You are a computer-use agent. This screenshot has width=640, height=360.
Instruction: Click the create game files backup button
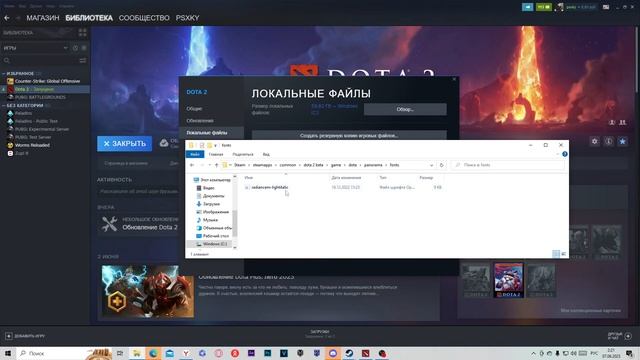[x=349, y=135]
